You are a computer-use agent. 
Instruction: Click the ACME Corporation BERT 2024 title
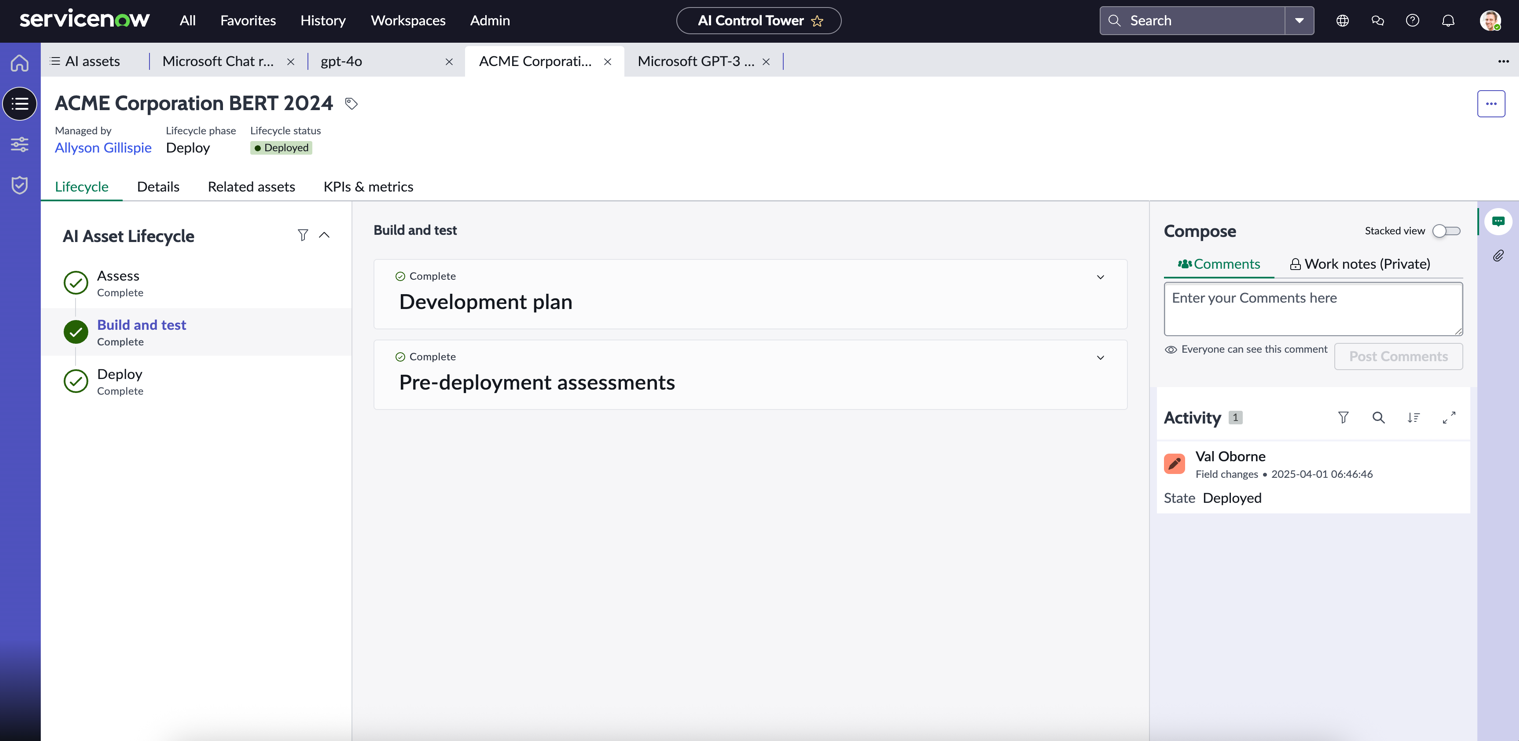coord(194,103)
